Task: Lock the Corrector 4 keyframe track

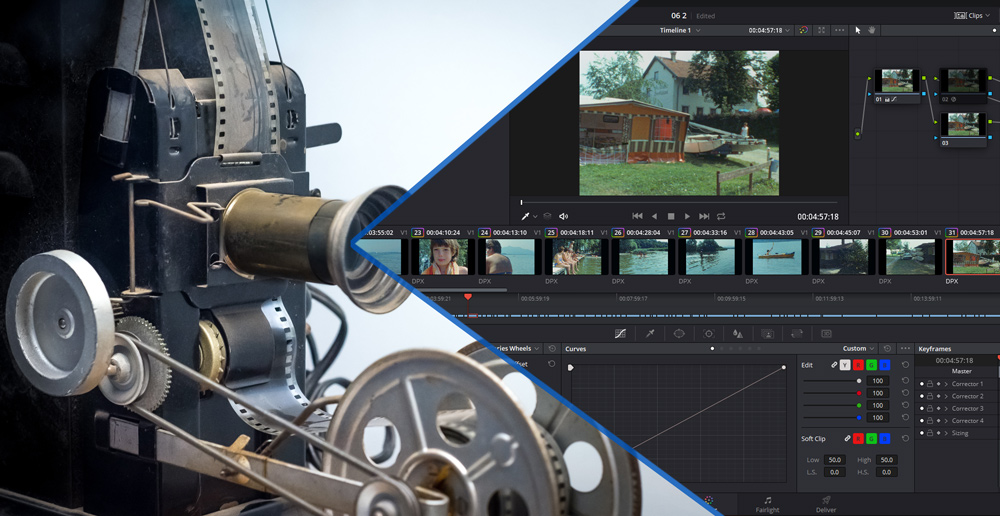Action: tap(930, 421)
